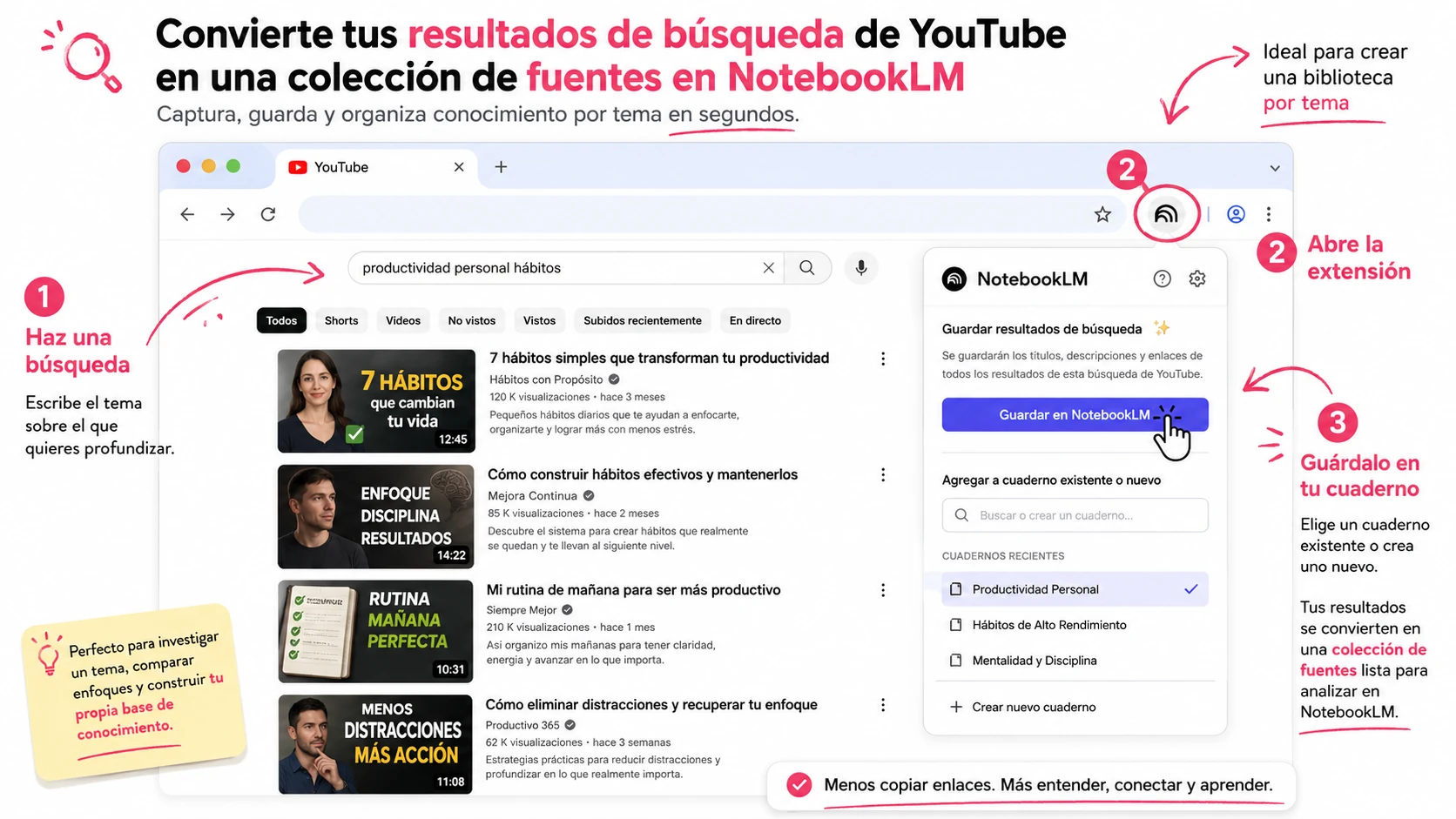Select the Videos filter chip
Screen dimensions: 1456x819
tap(403, 320)
